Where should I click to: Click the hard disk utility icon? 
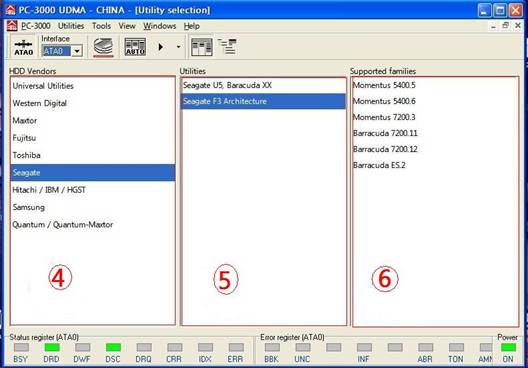(x=103, y=47)
